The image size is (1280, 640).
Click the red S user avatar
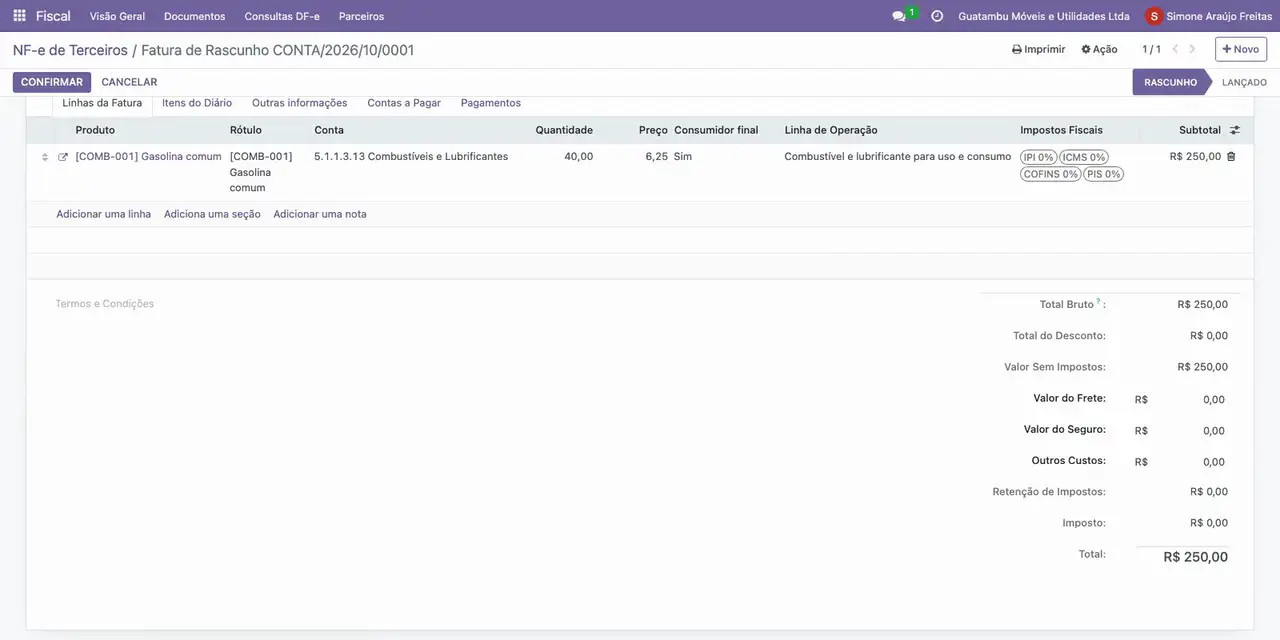click(1155, 16)
